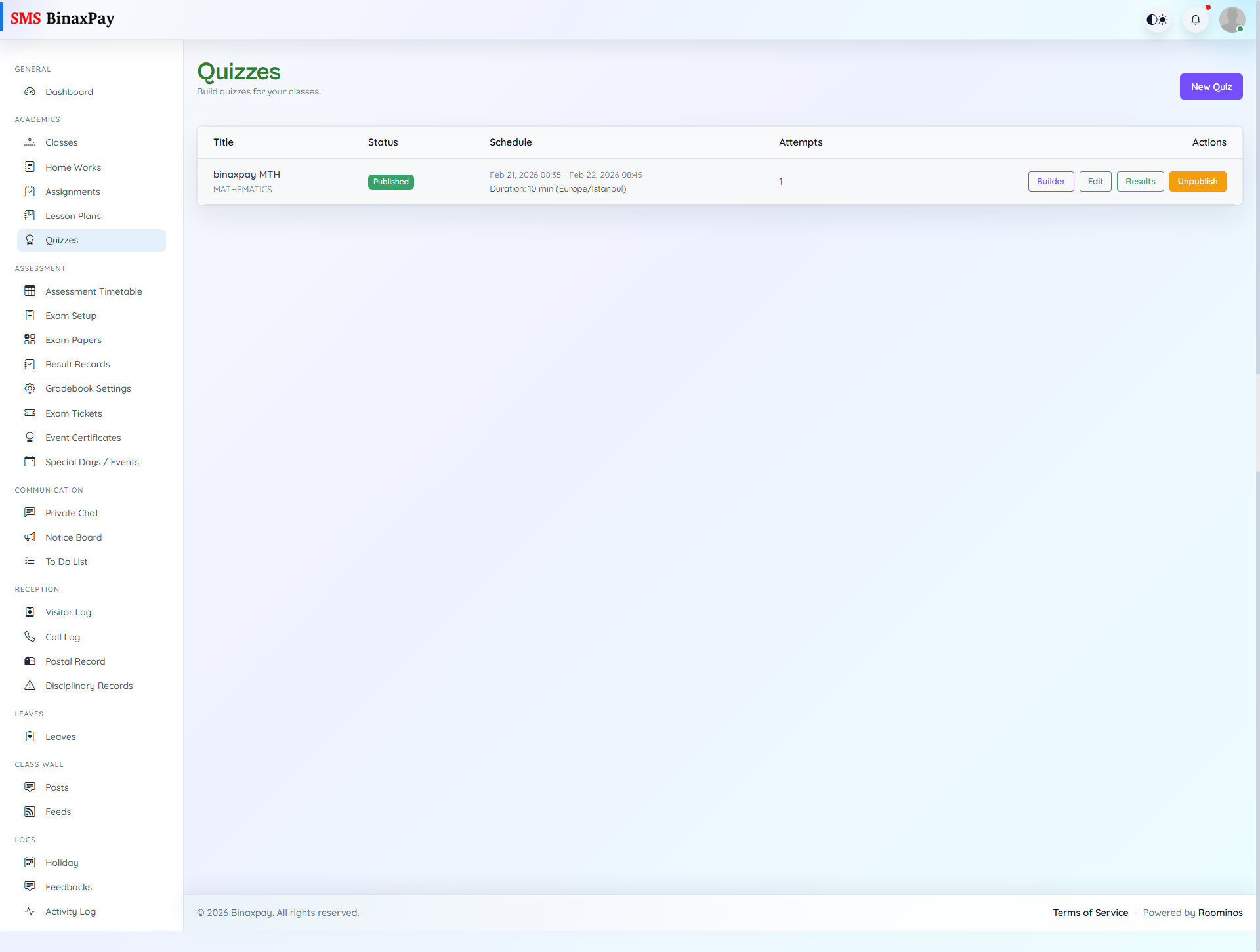The width and height of the screenshot is (1260, 952).
Task: Switch to the Dashboard menu item
Action: (69, 92)
